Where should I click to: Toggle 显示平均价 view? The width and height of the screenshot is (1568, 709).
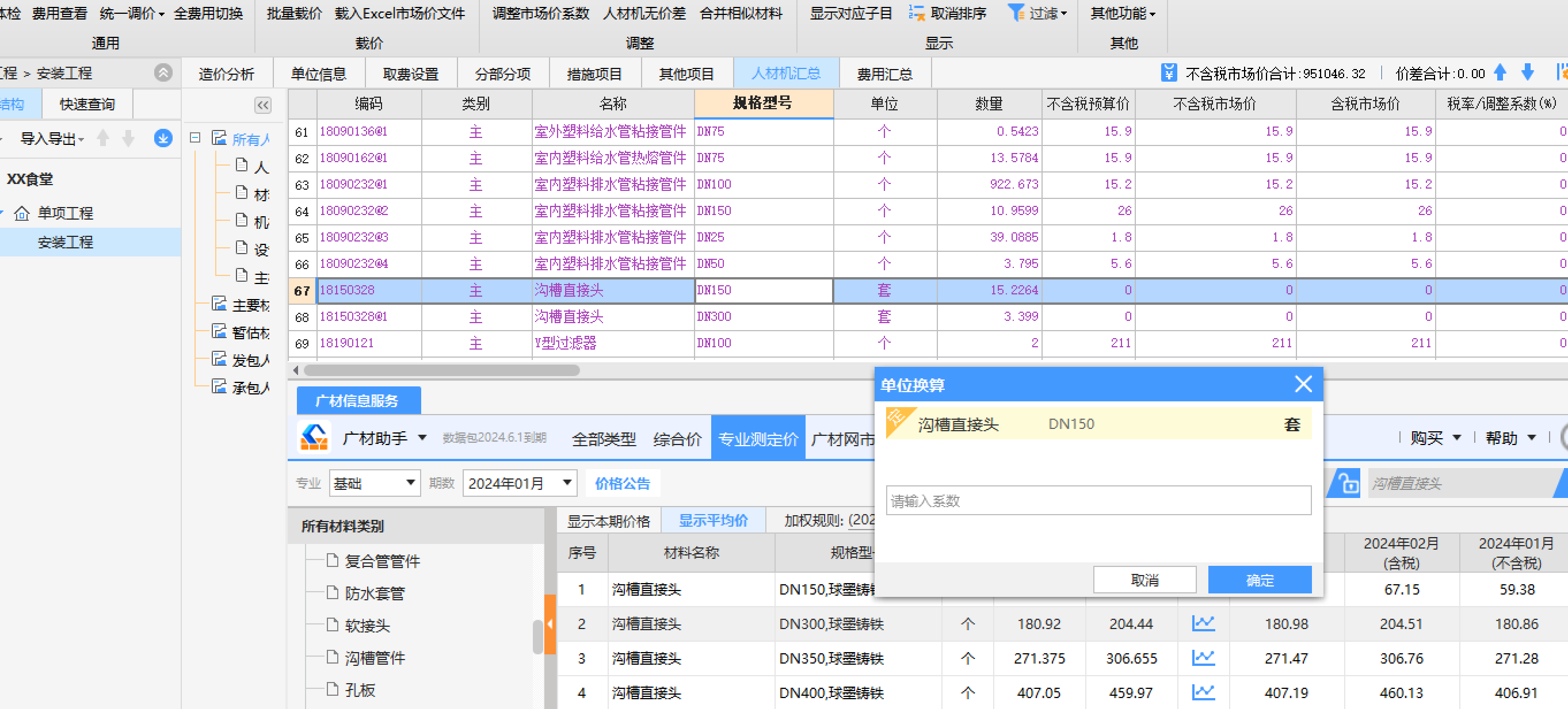point(713,520)
